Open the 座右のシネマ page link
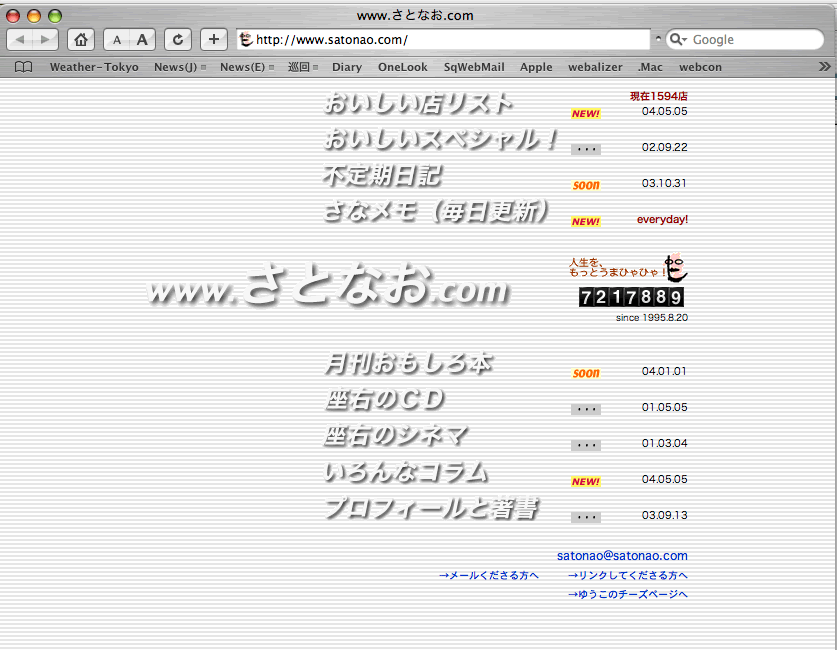The image size is (837, 650). 396,436
